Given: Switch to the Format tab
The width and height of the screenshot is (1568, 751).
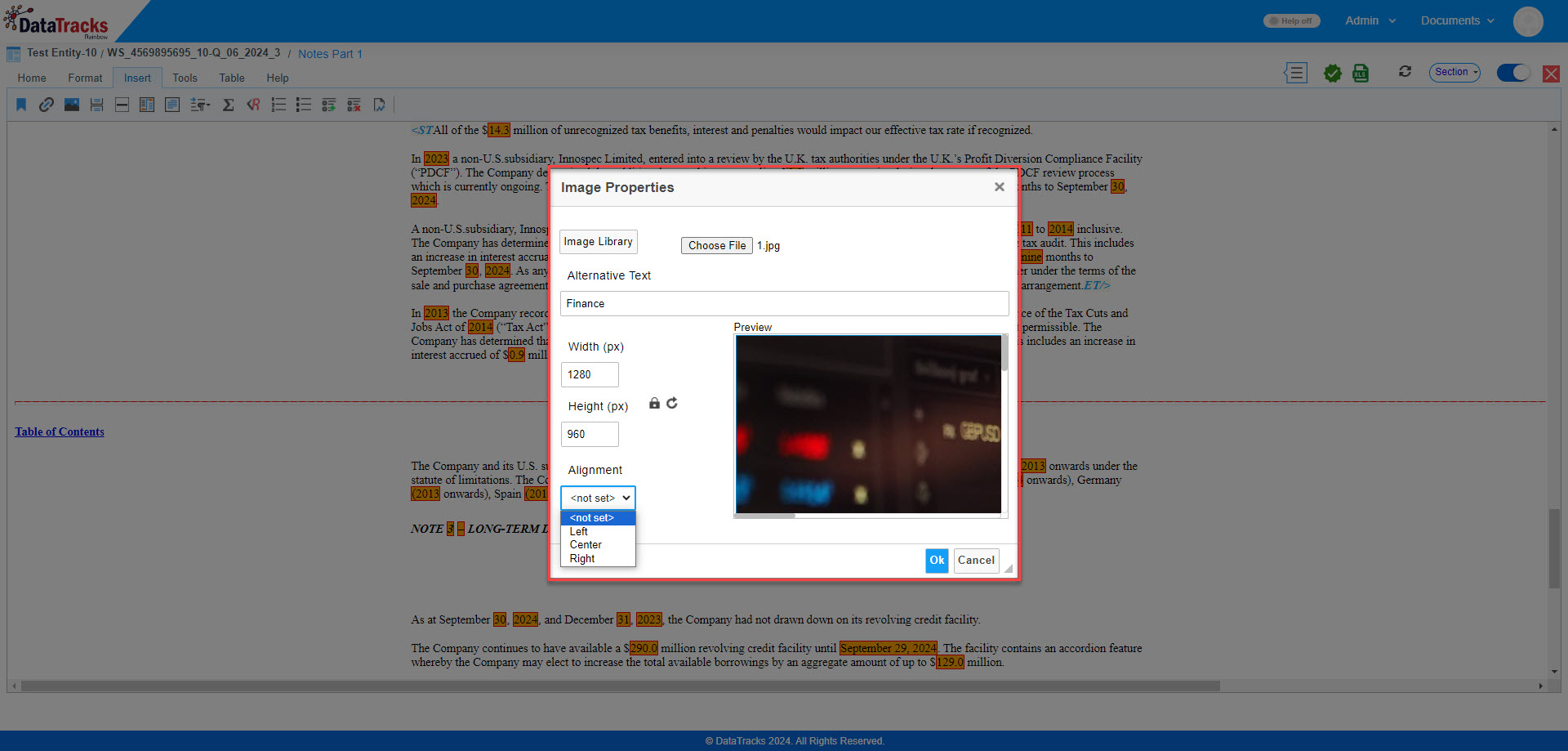Looking at the screenshot, I should (x=85, y=78).
